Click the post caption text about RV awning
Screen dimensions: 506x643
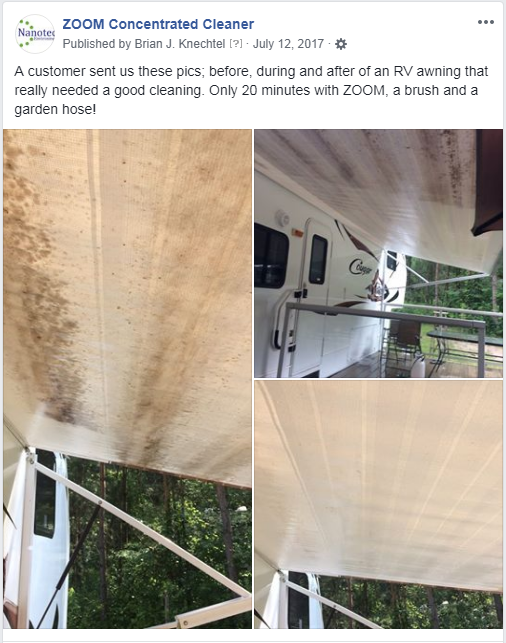251,90
